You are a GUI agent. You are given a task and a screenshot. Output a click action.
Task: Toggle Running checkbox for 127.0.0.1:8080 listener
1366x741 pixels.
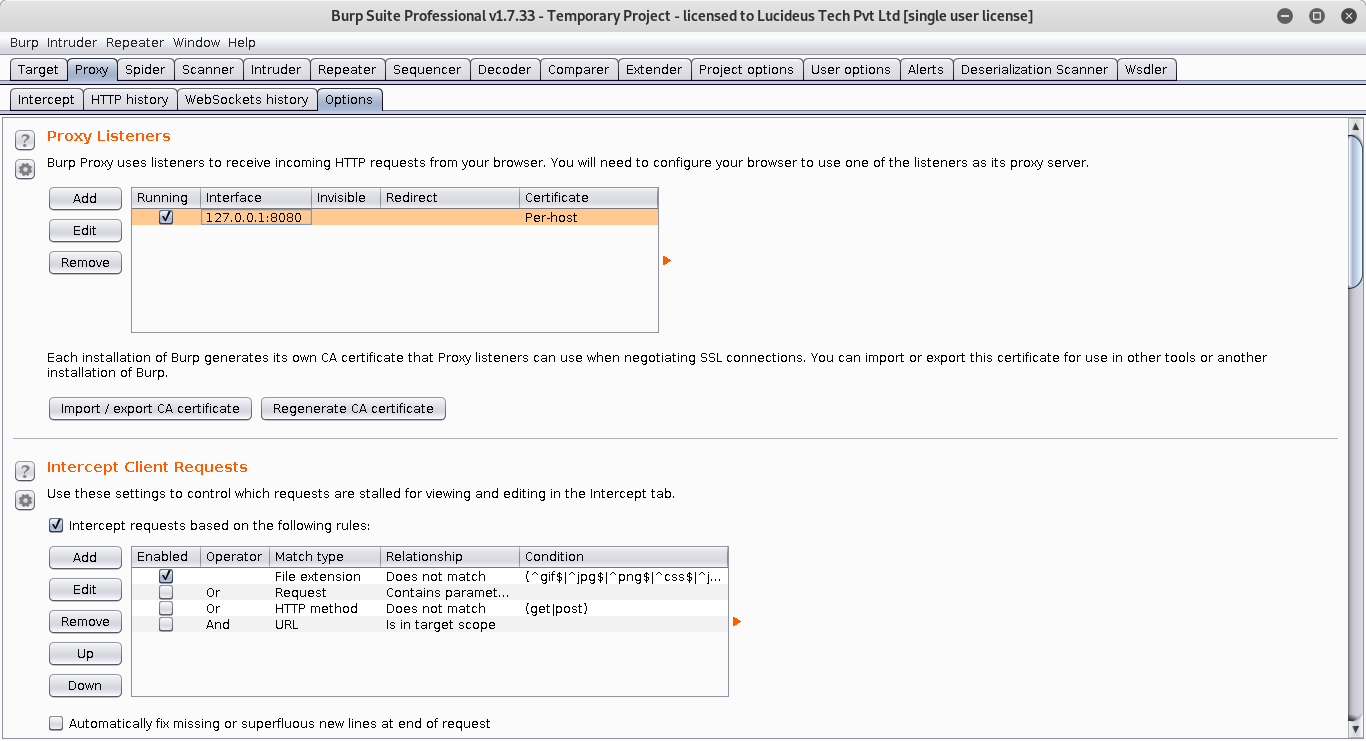[x=166, y=217]
